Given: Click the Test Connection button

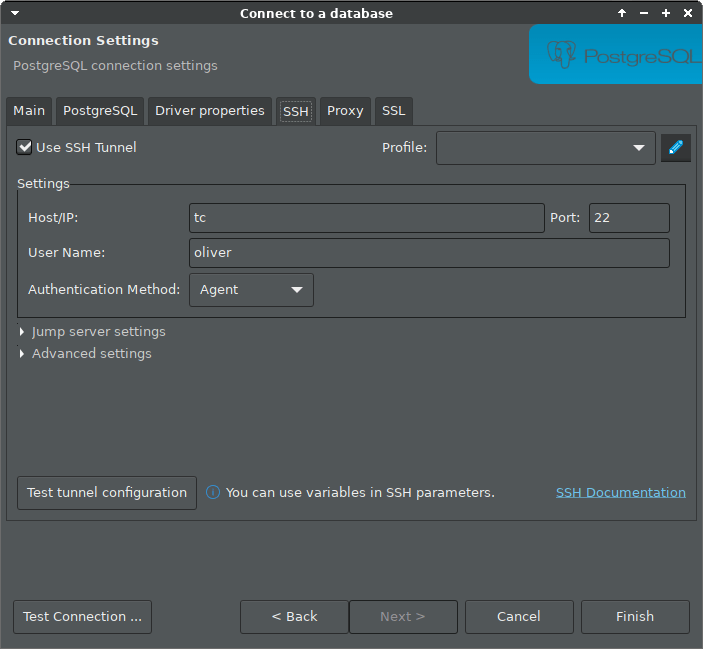Looking at the screenshot, I should coord(82,616).
